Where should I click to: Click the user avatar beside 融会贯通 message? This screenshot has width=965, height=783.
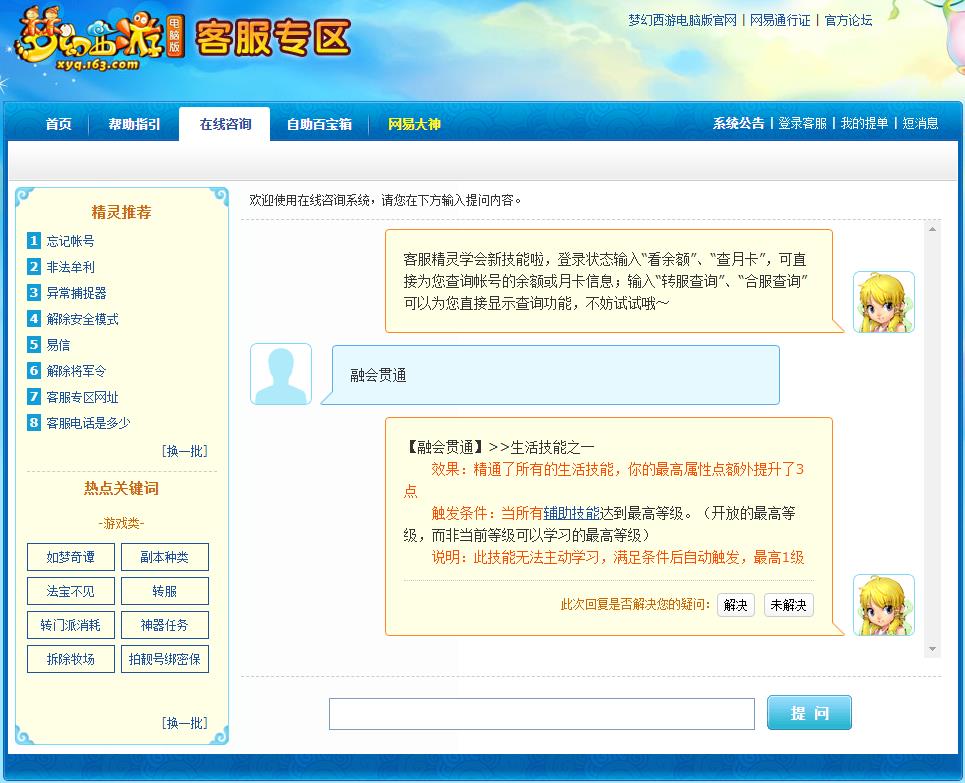[281, 374]
